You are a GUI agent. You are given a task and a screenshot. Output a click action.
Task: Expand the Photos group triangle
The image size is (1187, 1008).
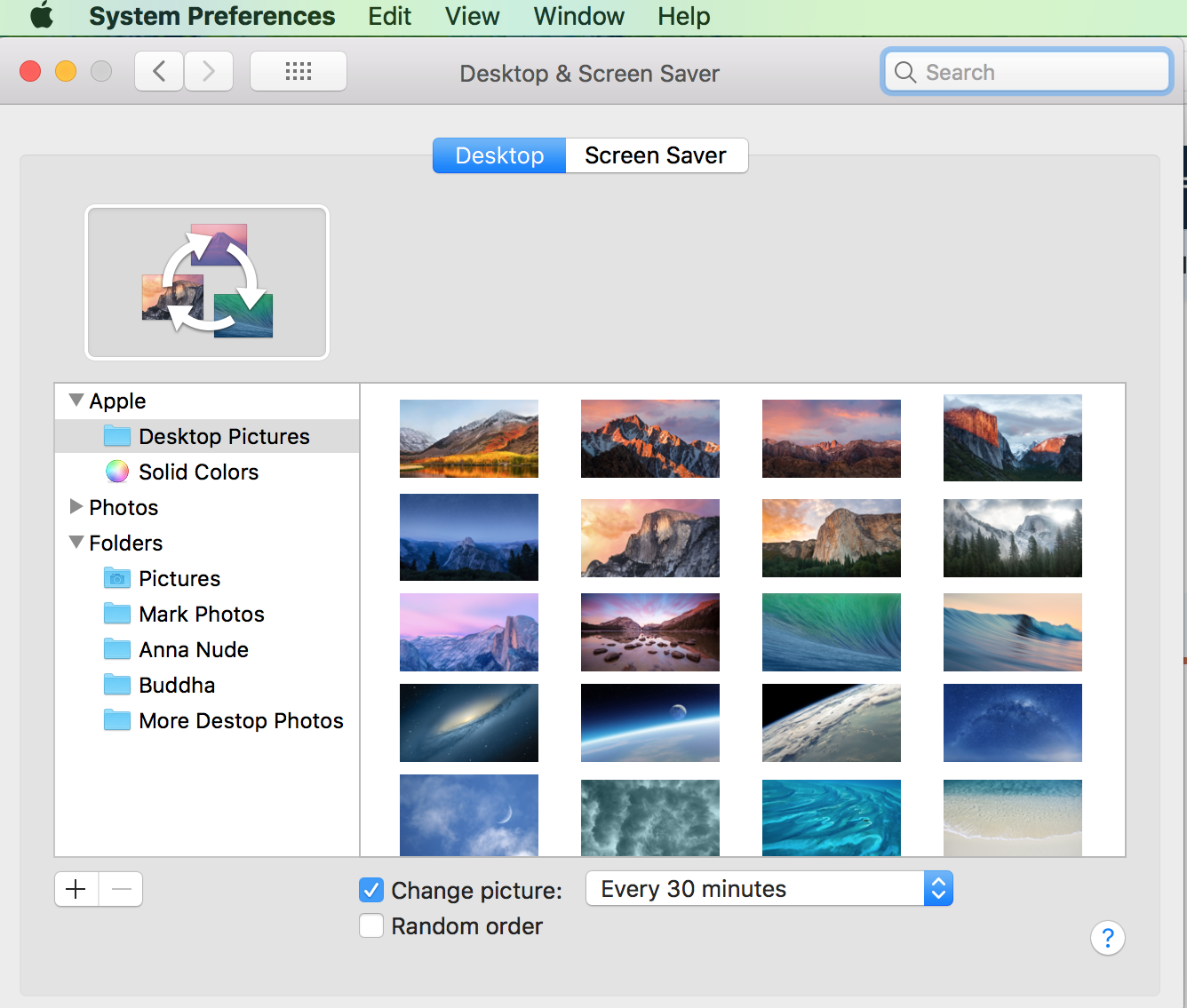click(76, 507)
